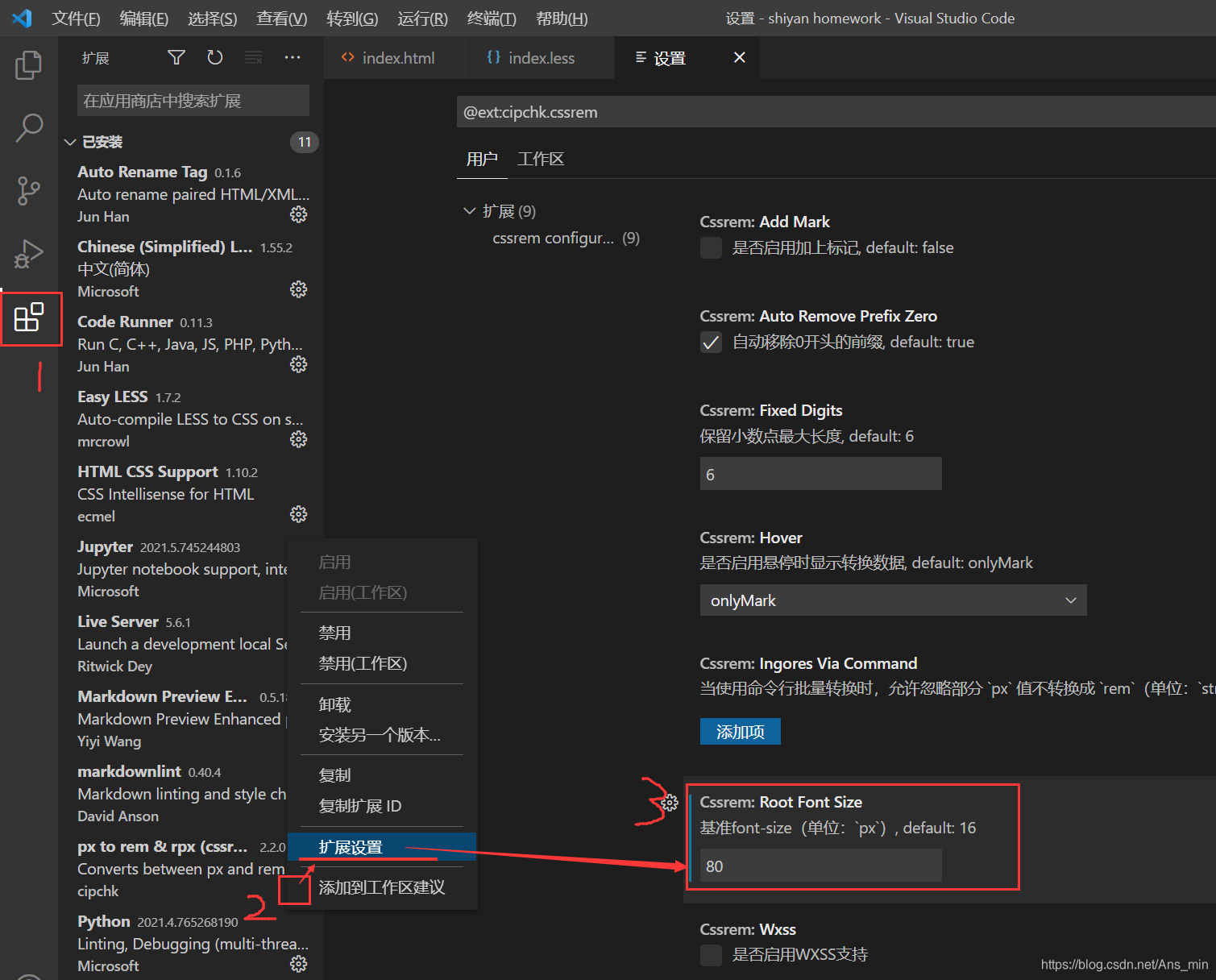Select the 用户 settings scope tab

[x=482, y=159]
